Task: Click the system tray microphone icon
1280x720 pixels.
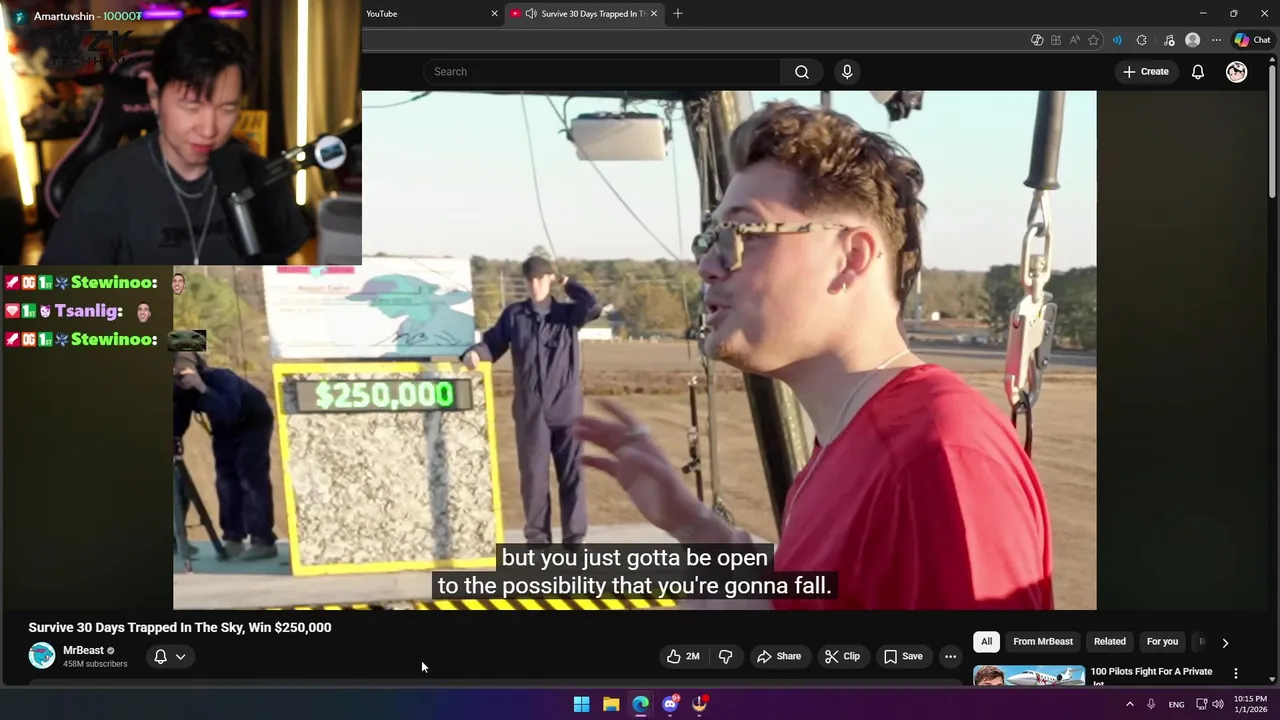Action: pos(1151,704)
